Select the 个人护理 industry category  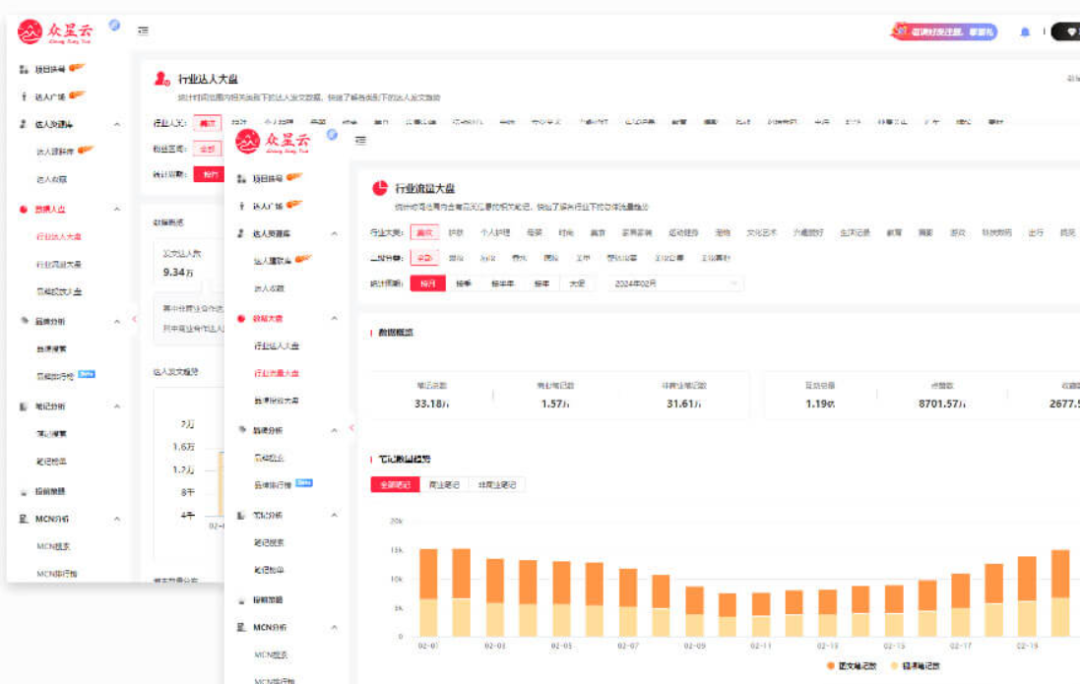[495, 233]
